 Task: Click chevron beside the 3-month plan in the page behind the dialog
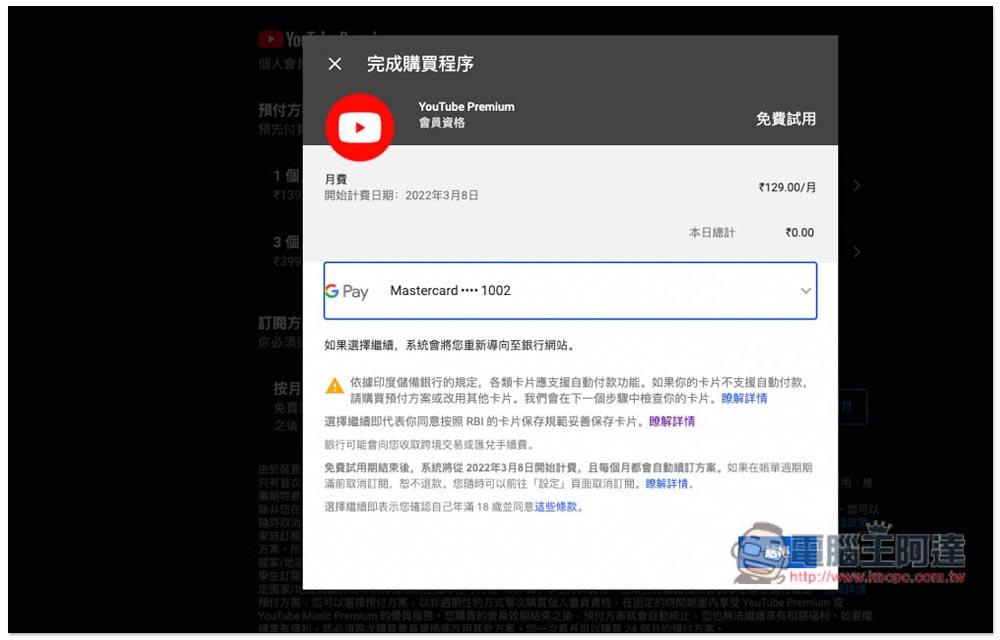pos(857,252)
